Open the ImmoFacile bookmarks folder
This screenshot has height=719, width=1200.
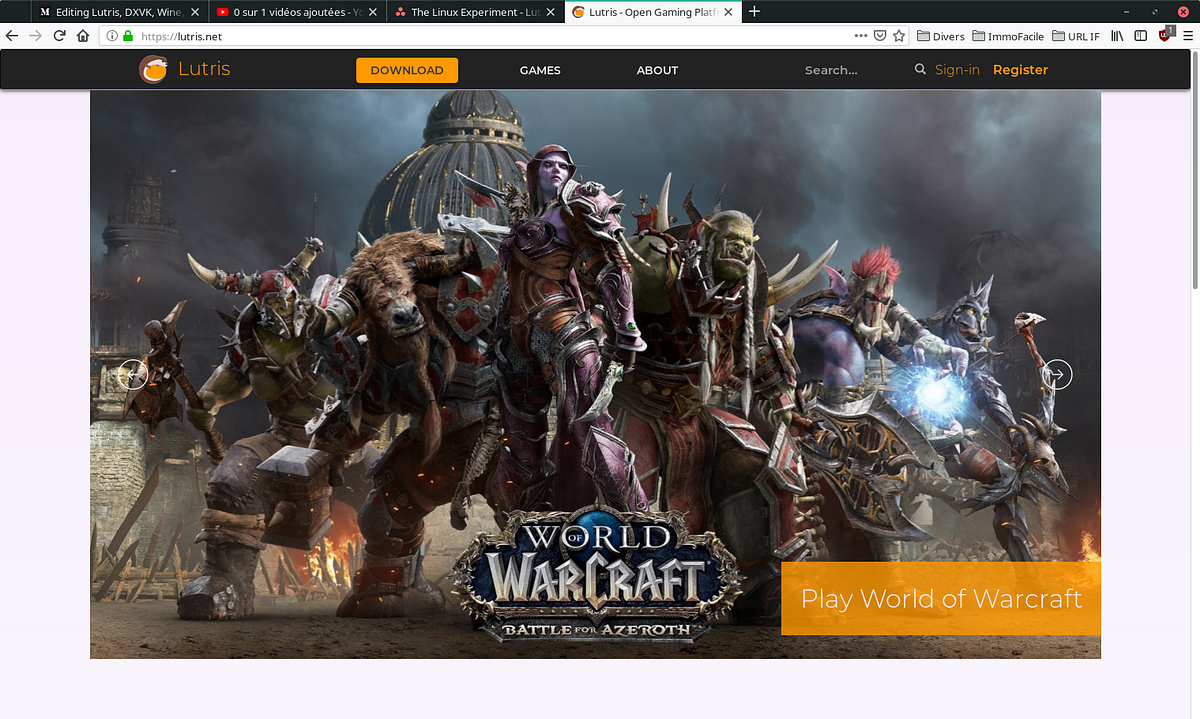point(1007,36)
